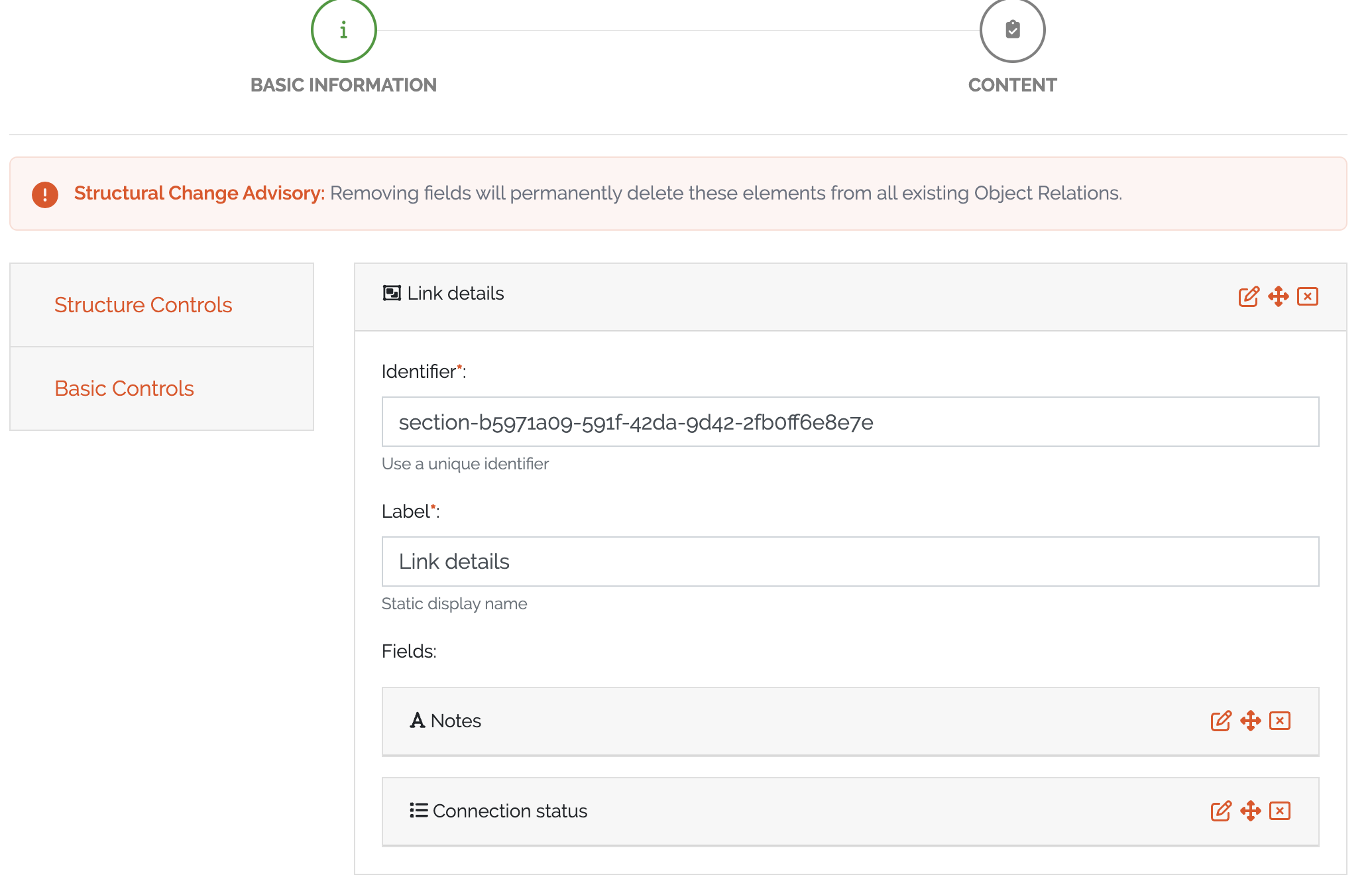This screenshot has width=1372, height=891.
Task: Click the Label input field
Action: (850, 562)
